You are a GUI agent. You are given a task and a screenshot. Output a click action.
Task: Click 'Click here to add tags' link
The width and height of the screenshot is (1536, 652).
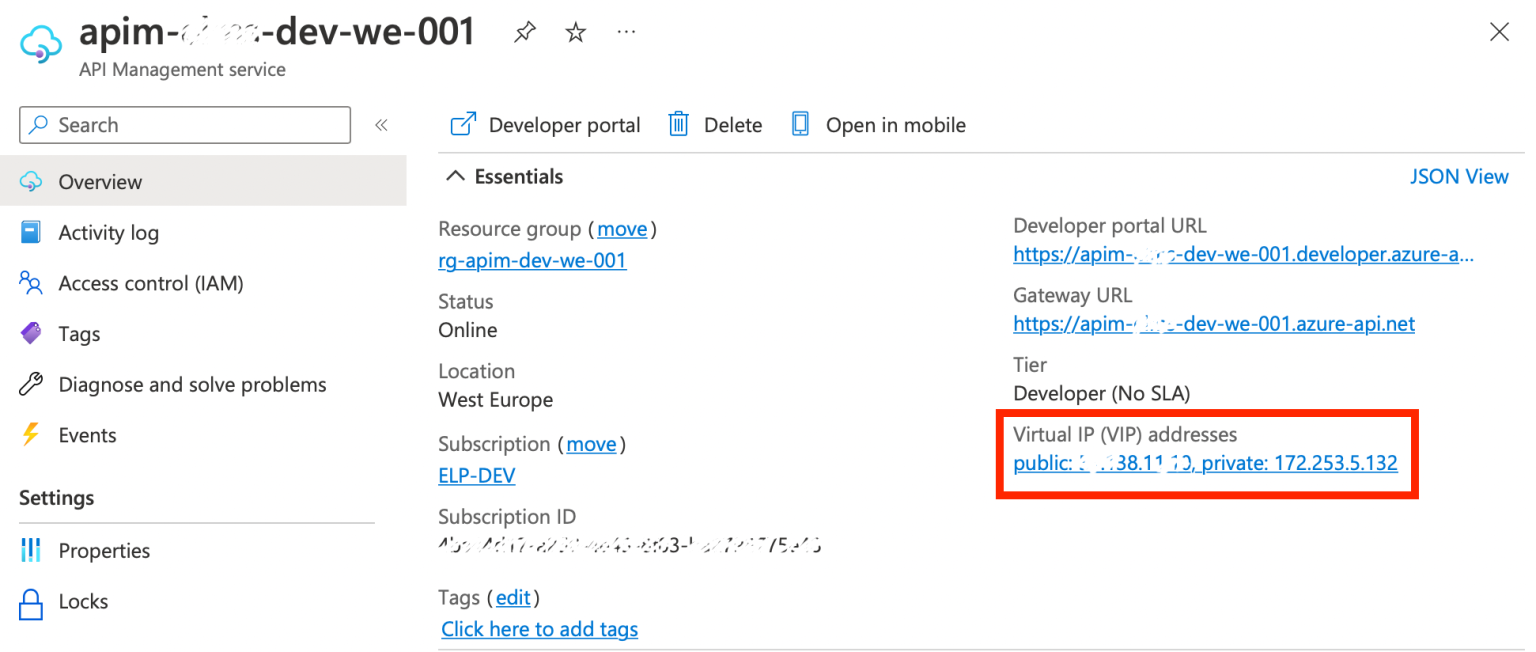539,629
